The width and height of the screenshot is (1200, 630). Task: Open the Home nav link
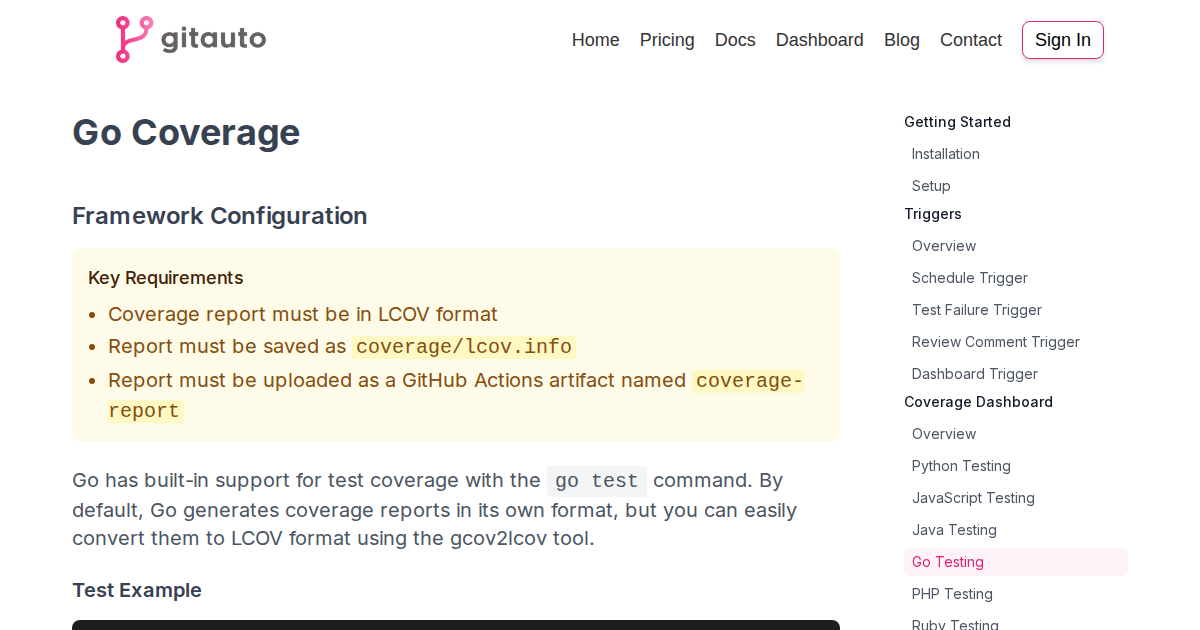[596, 40]
